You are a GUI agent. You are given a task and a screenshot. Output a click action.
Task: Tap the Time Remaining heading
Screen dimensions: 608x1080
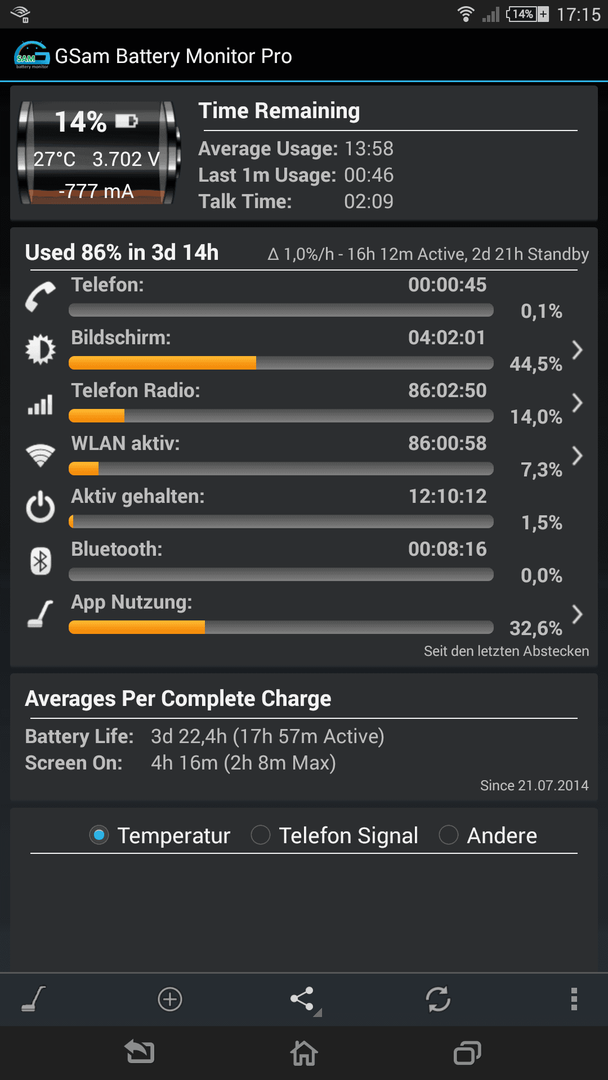tap(279, 111)
